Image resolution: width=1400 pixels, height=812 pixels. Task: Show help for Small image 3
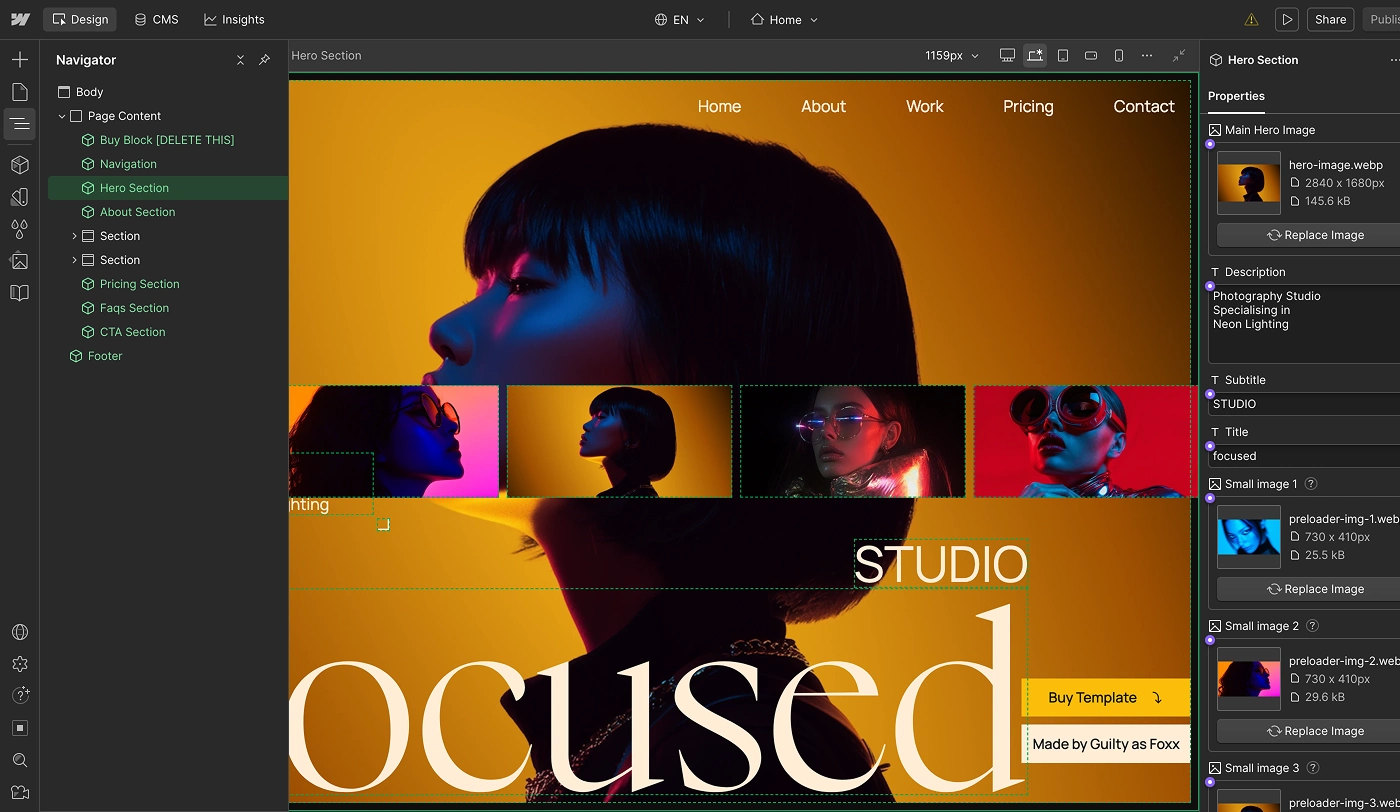pyautogui.click(x=1313, y=768)
